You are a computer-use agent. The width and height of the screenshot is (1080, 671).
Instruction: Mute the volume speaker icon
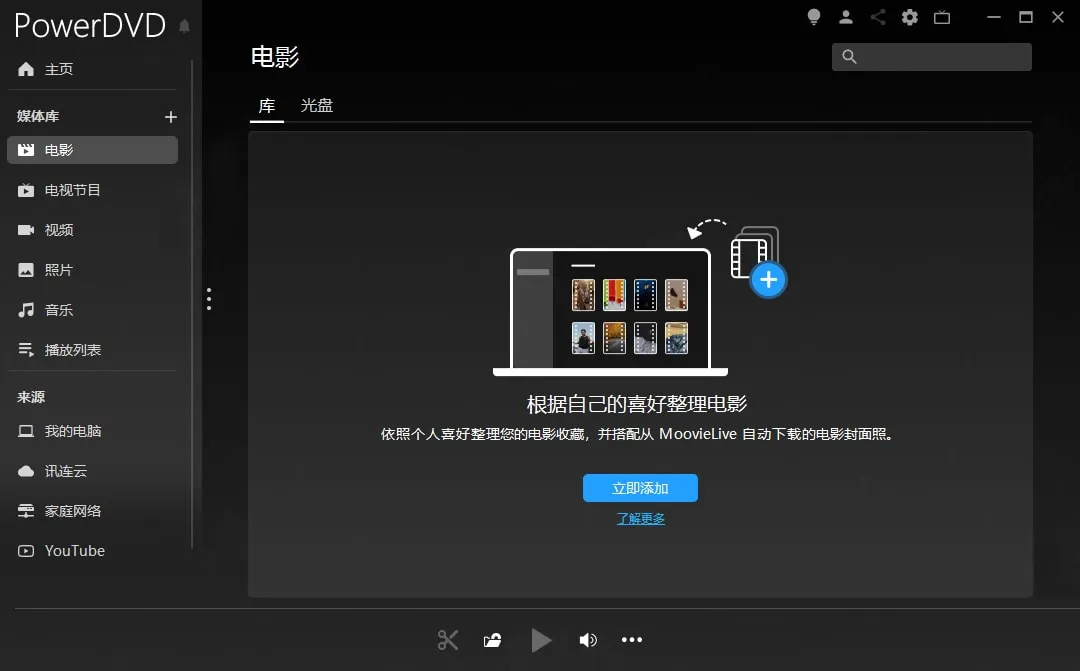588,640
